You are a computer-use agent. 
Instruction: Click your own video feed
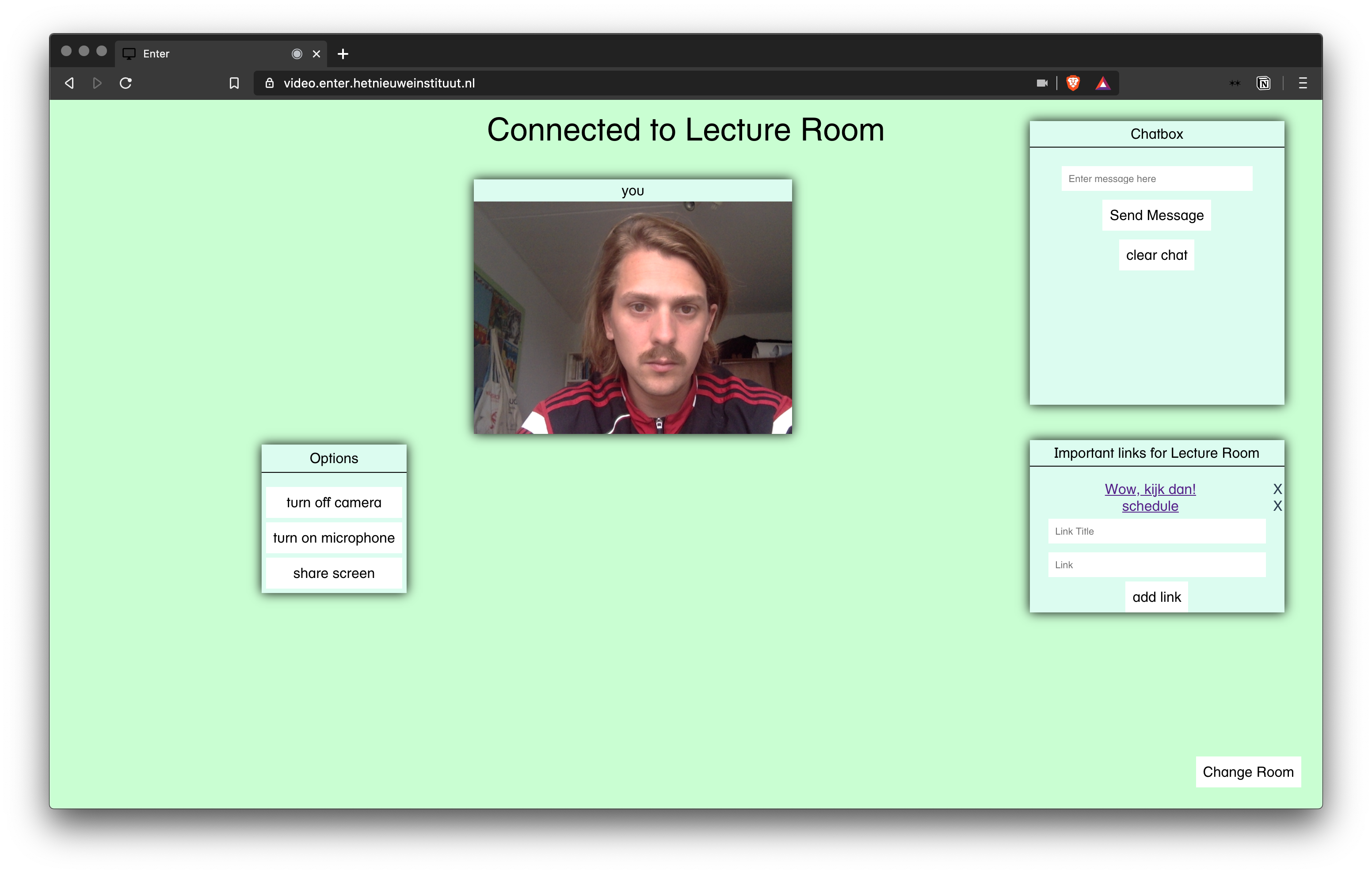(633, 318)
